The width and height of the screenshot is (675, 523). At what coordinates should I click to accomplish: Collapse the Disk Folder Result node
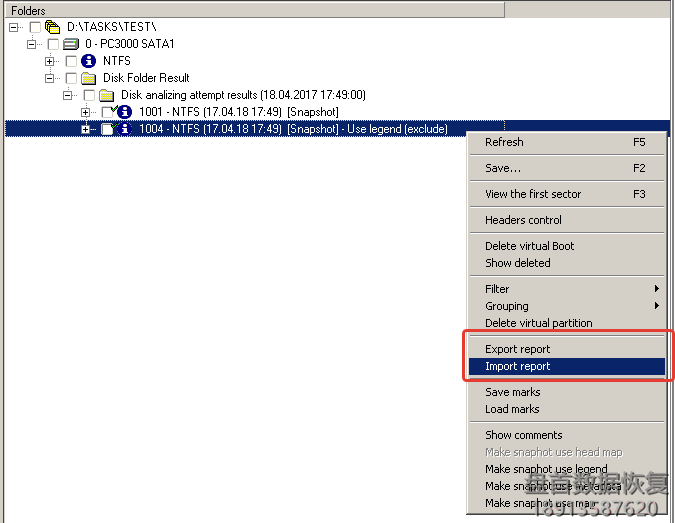[x=50, y=78]
